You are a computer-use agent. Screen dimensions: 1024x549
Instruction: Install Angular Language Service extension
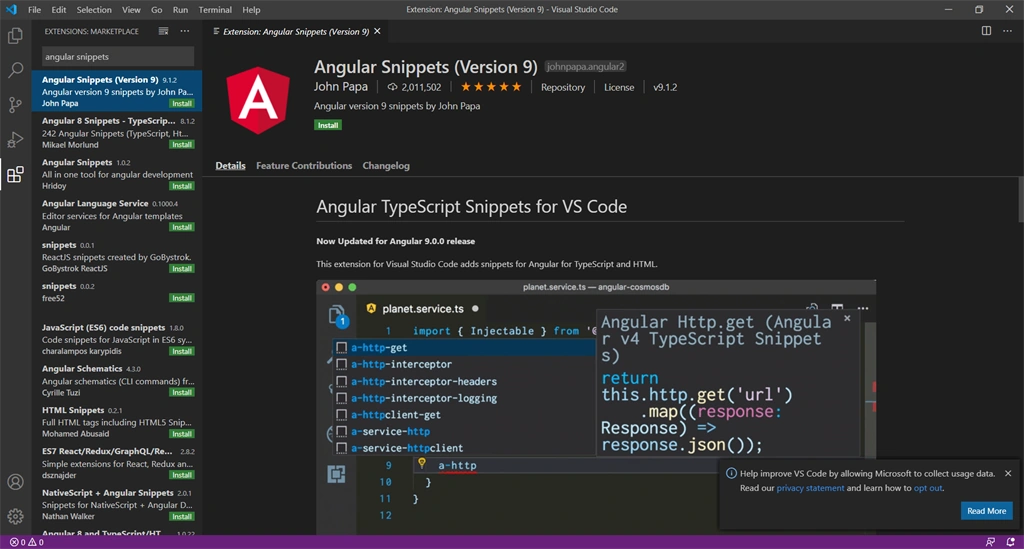coord(182,227)
